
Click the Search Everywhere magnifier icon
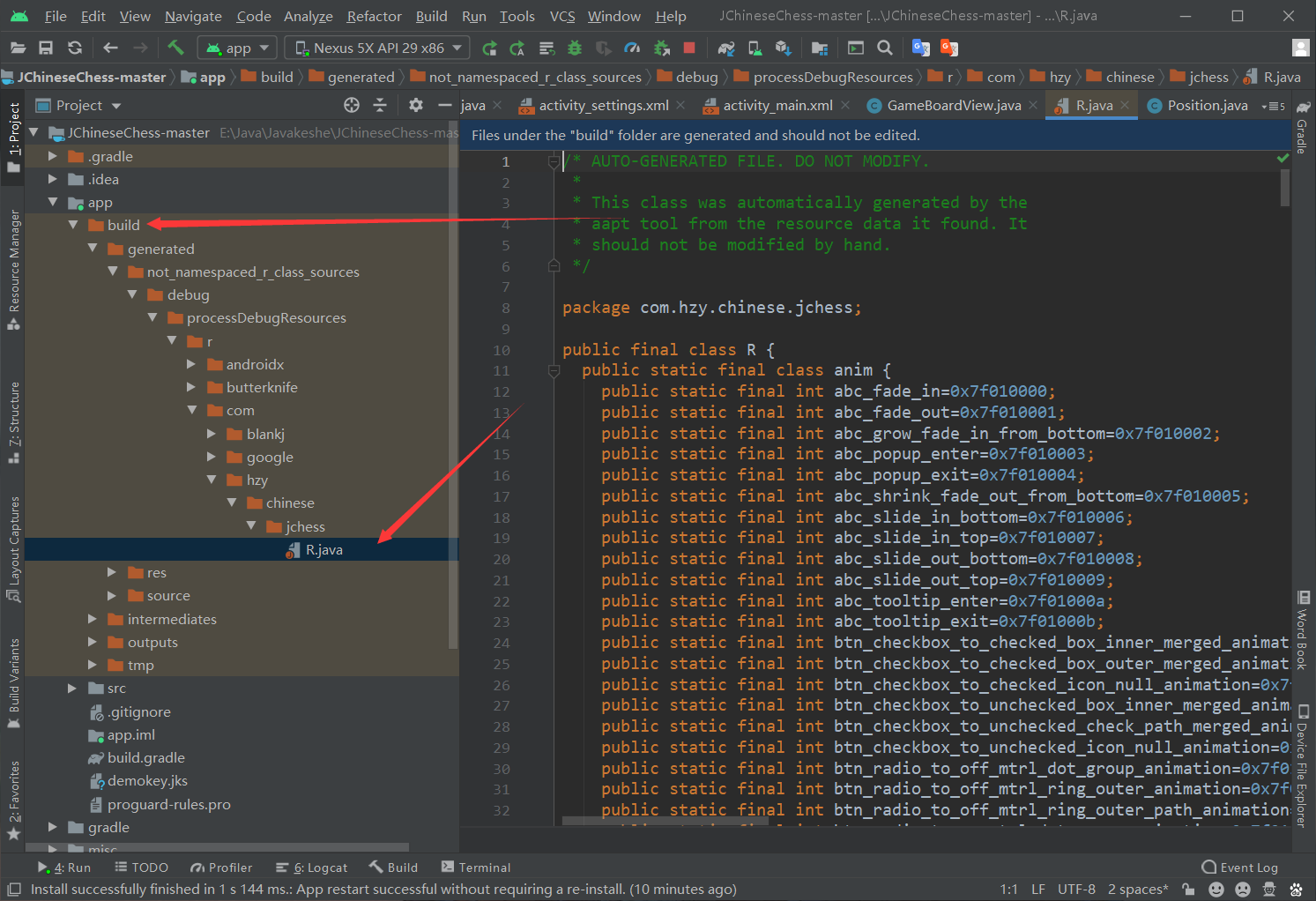point(885,48)
